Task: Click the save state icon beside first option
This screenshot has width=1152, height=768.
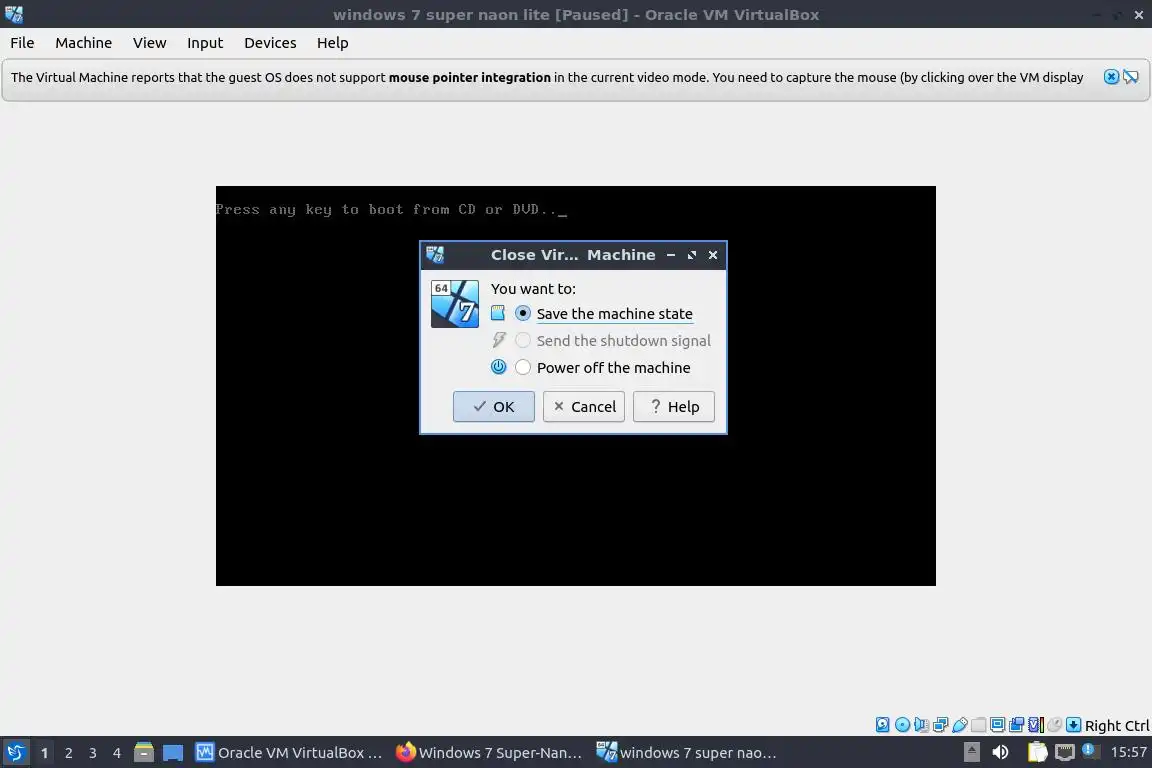Action: tap(498, 313)
